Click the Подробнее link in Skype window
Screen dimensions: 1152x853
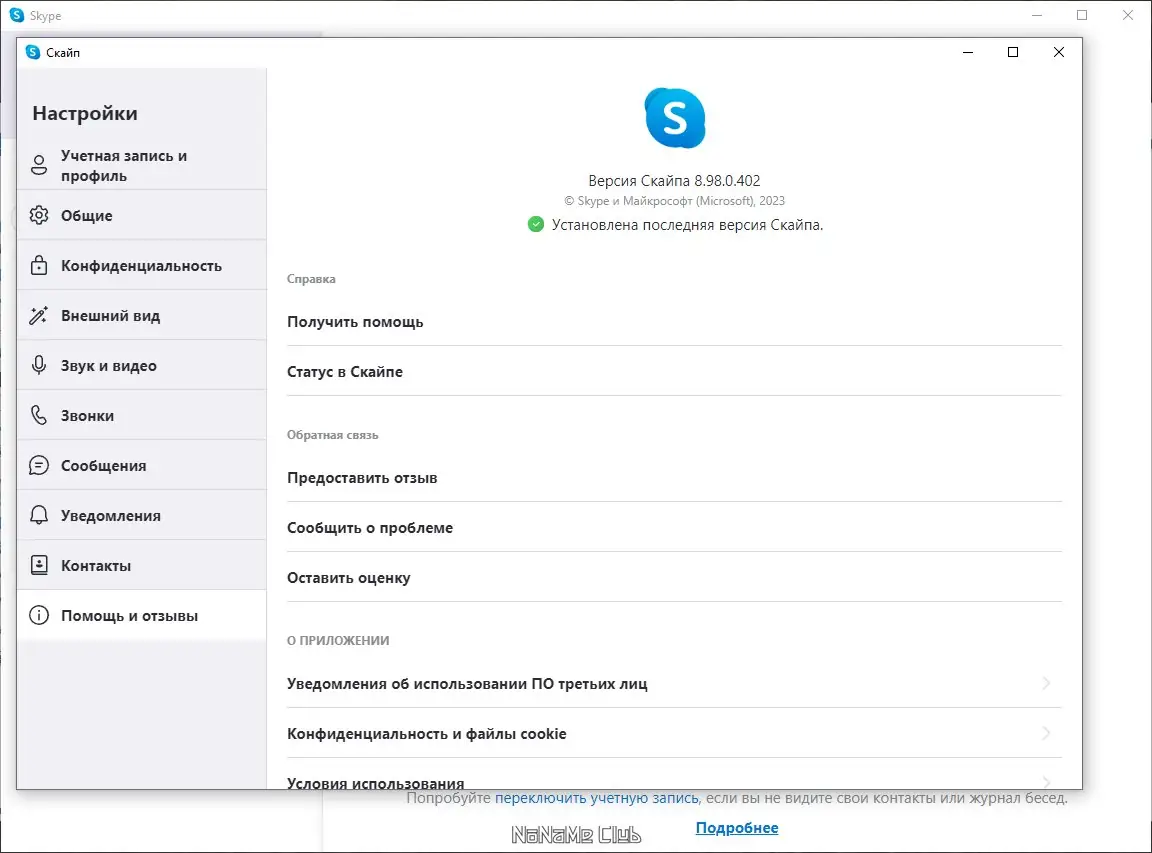tap(737, 828)
